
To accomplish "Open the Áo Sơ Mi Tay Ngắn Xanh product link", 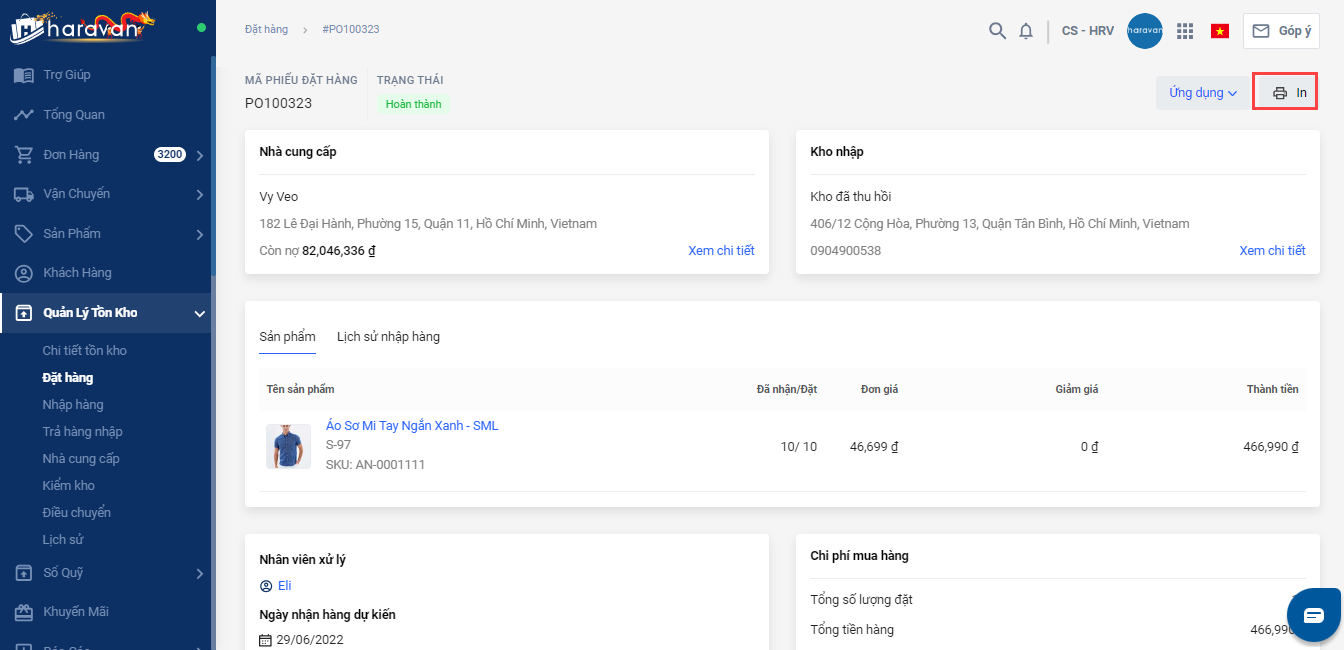I will [x=412, y=426].
